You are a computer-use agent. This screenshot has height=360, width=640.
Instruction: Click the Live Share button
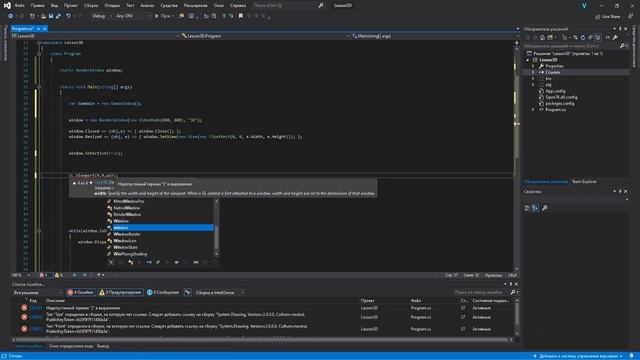[608, 16]
